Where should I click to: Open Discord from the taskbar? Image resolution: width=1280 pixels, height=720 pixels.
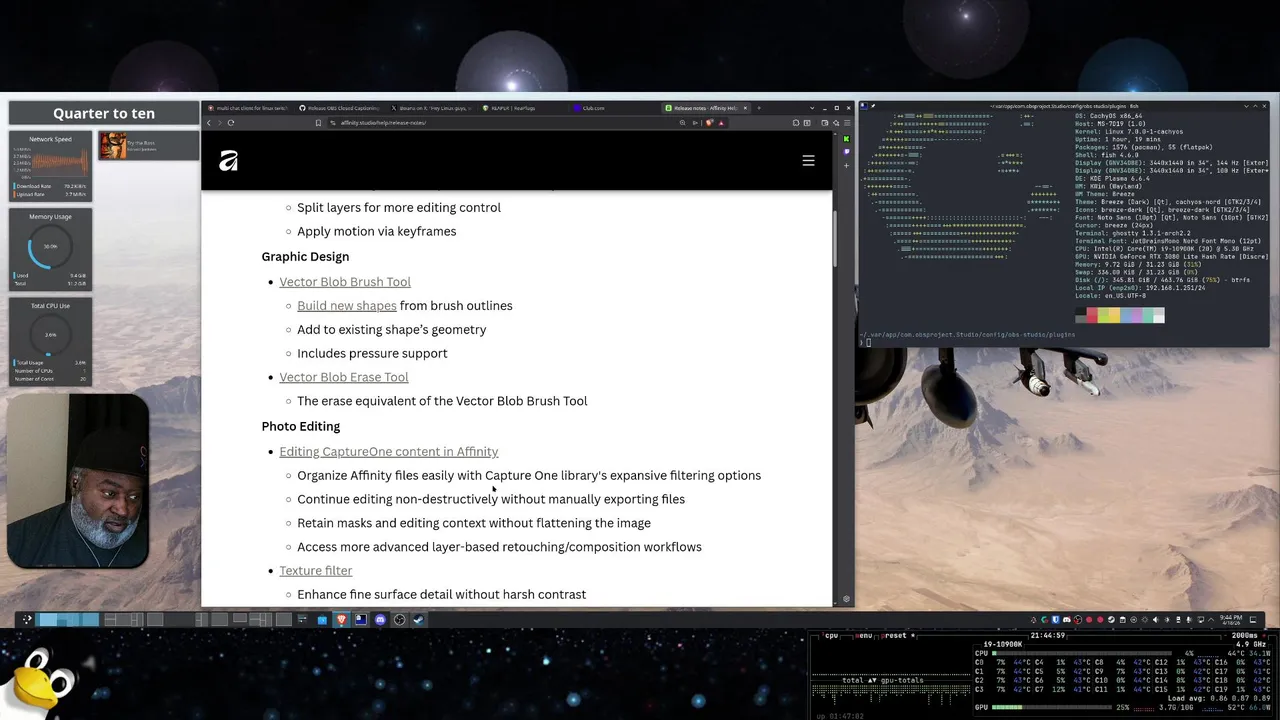tap(380, 619)
